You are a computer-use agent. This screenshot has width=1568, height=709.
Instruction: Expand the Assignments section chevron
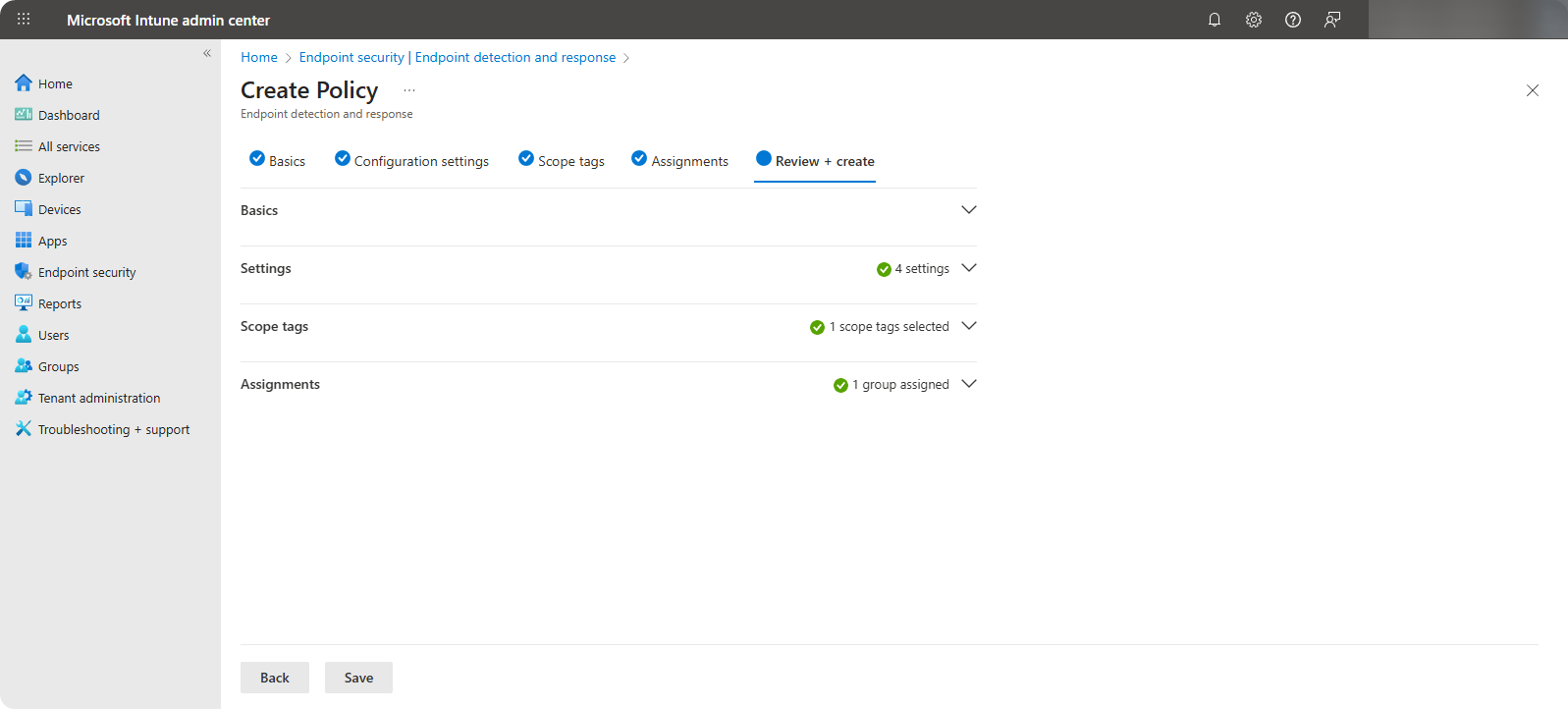click(x=968, y=384)
